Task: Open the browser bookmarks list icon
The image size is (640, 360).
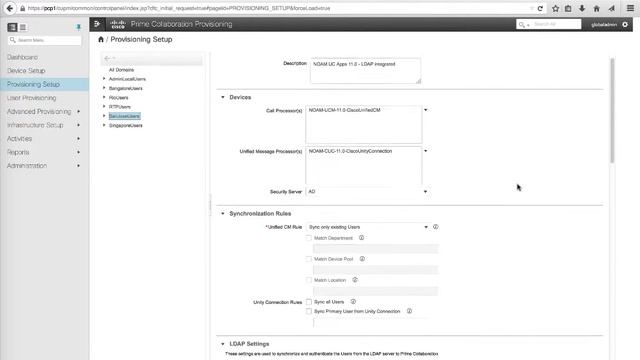Action: click(568, 8)
